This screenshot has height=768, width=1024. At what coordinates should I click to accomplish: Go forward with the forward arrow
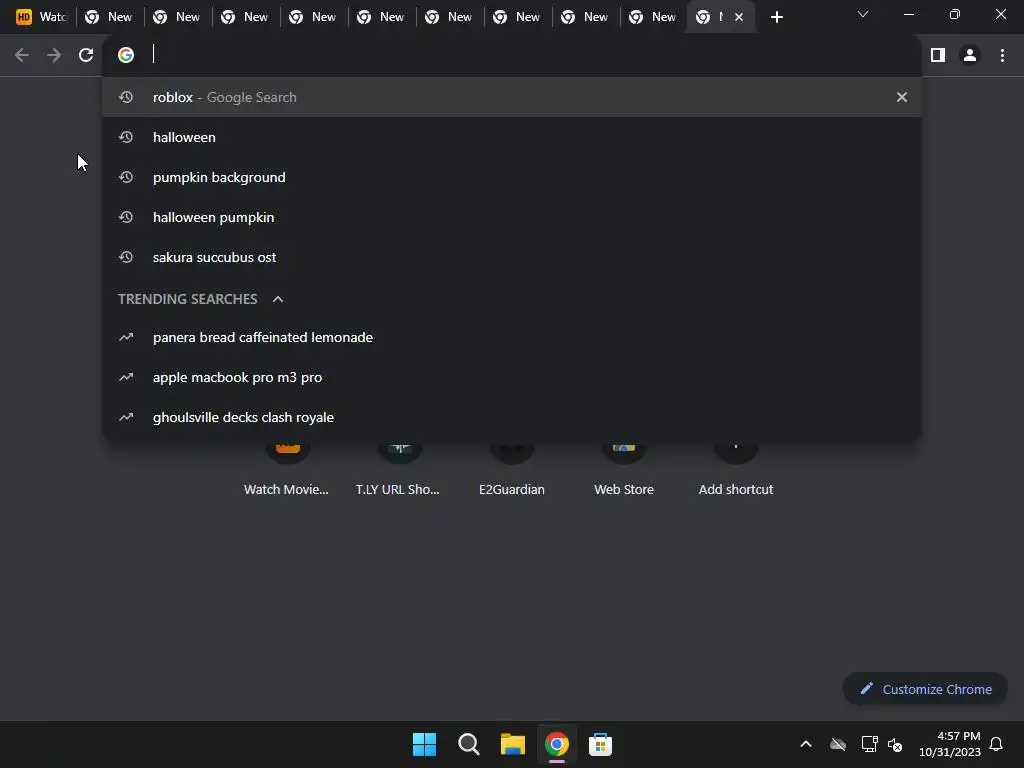pyautogui.click(x=54, y=55)
